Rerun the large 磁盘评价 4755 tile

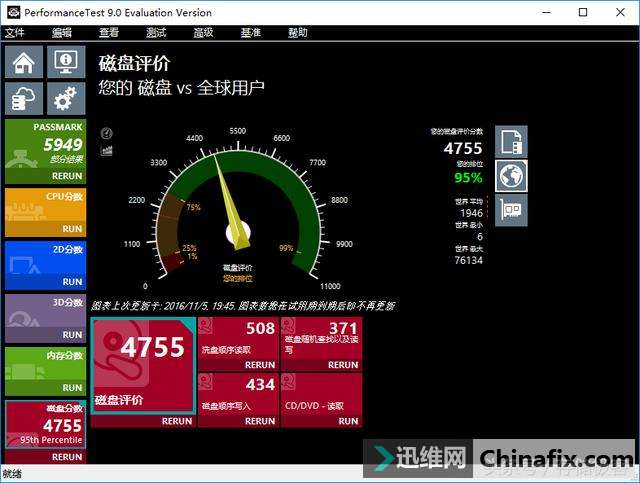pyautogui.click(x=177, y=421)
